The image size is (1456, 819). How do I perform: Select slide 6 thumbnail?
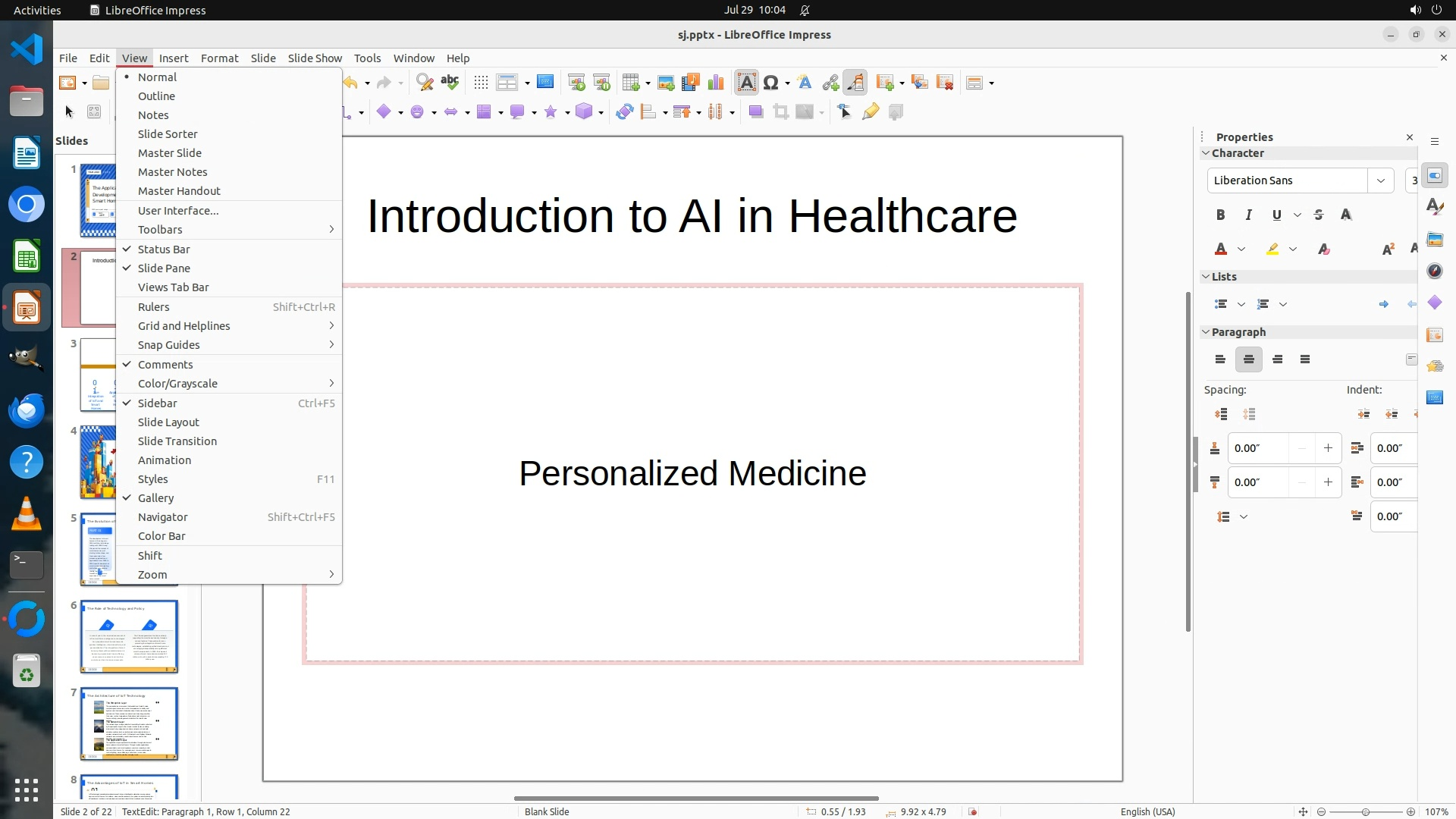point(129,636)
